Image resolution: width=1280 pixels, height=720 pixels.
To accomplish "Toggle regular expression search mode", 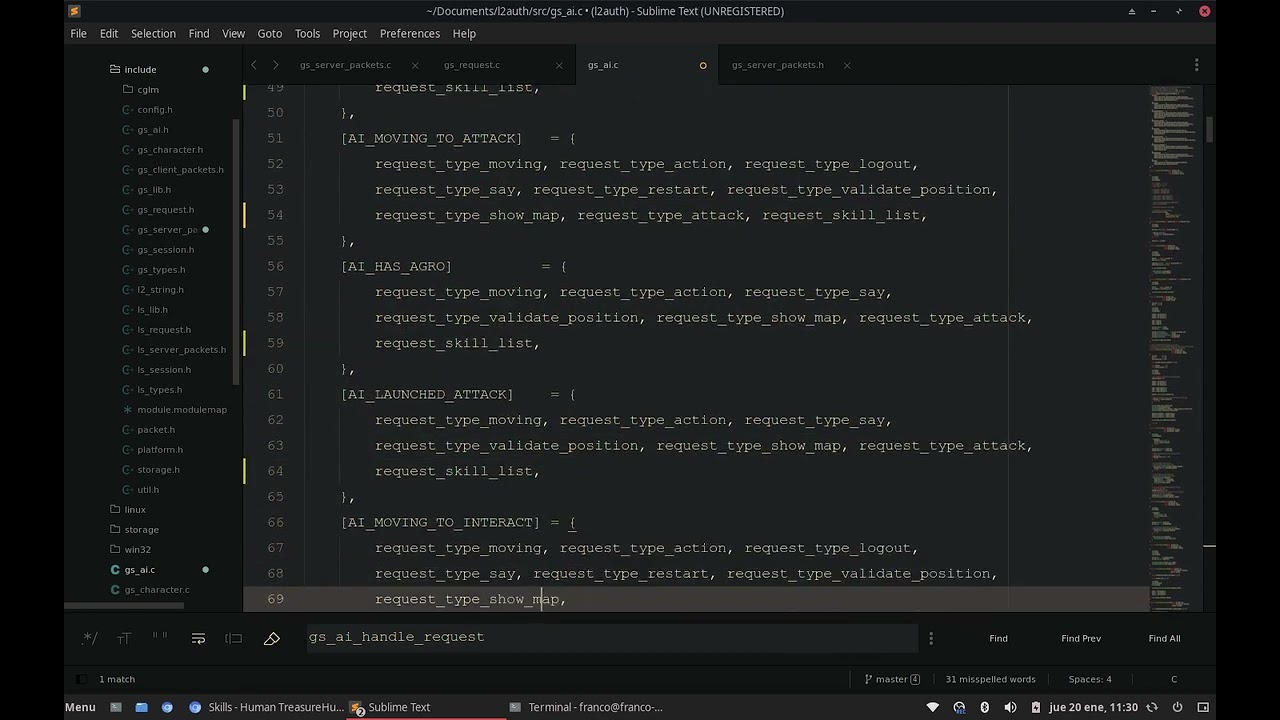I will point(89,638).
